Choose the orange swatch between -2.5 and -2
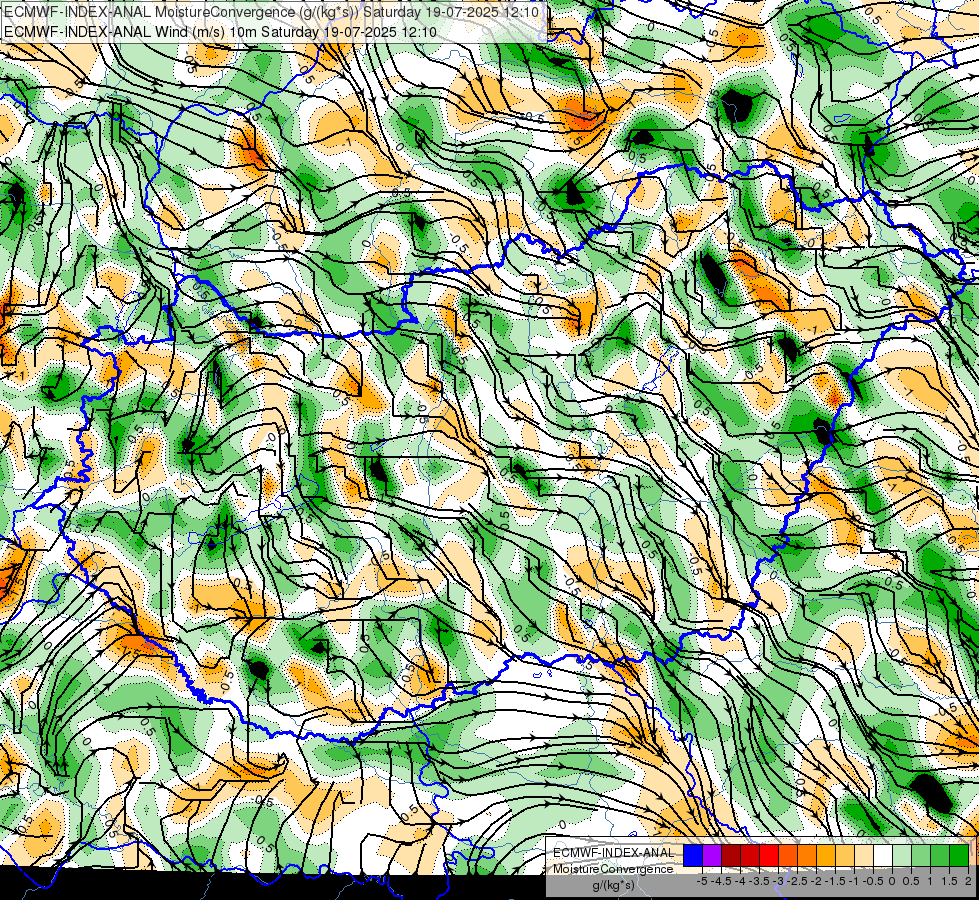The width and height of the screenshot is (979, 900). tap(807, 855)
